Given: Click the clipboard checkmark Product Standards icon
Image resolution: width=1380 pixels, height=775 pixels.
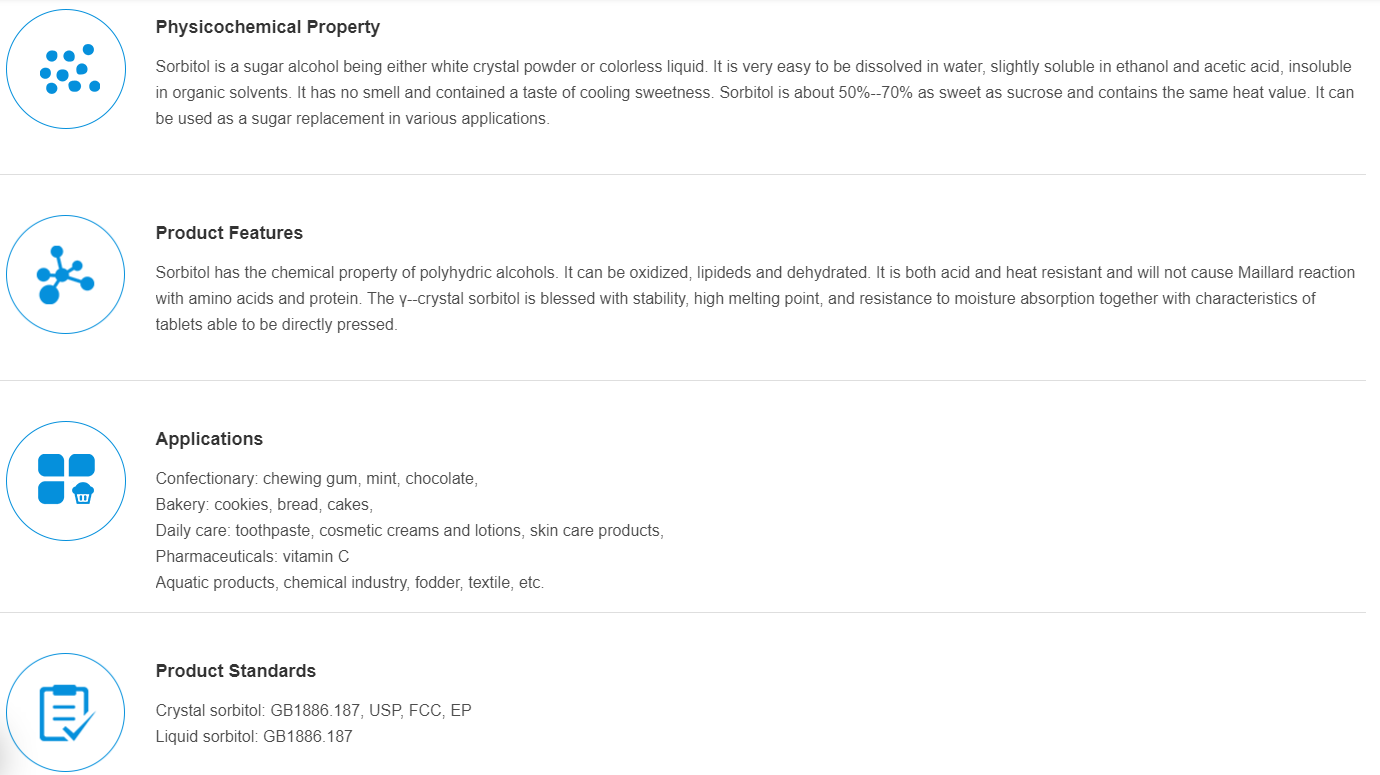Looking at the screenshot, I should pyautogui.click(x=66, y=713).
